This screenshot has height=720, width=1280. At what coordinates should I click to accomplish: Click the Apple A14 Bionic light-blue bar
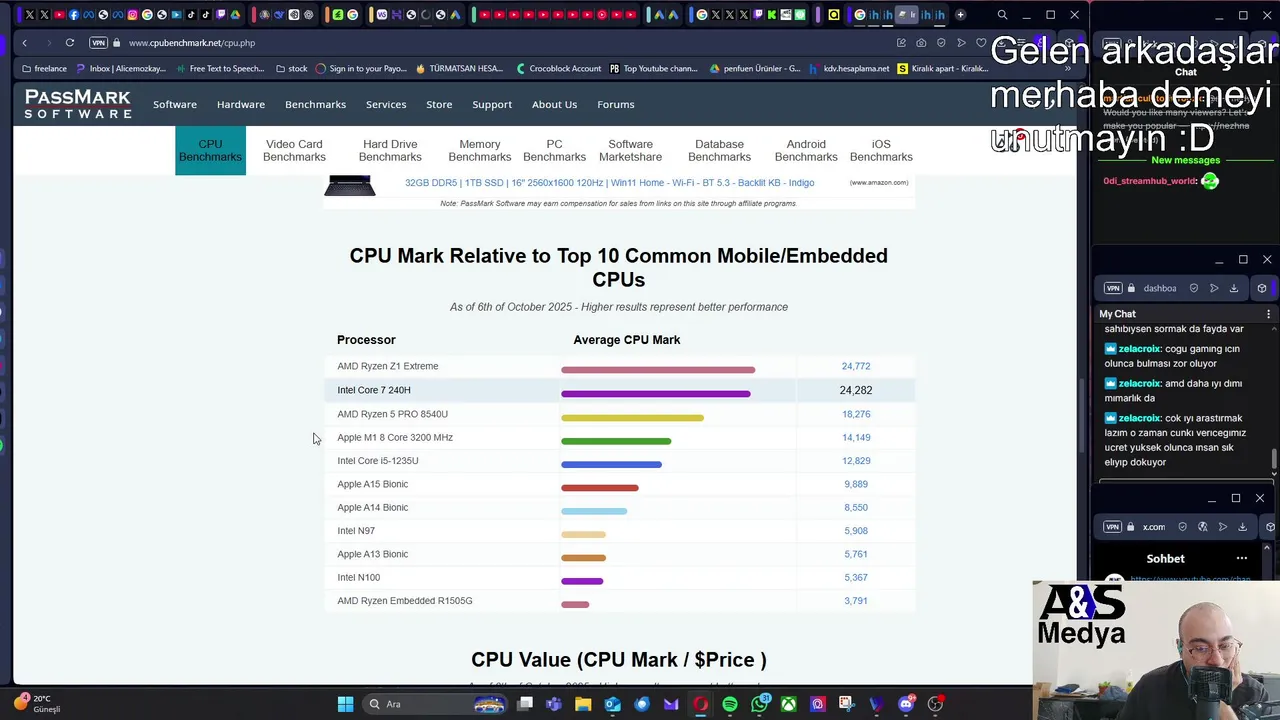click(x=594, y=511)
